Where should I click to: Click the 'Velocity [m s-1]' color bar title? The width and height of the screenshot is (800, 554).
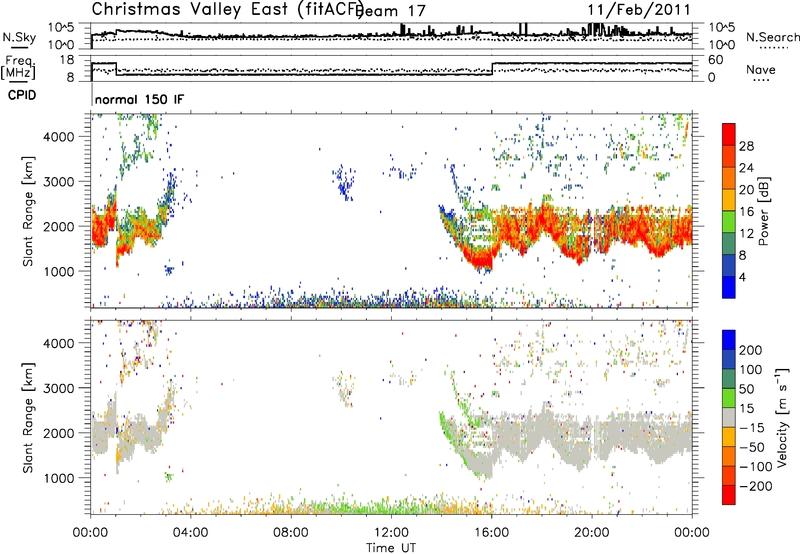(x=782, y=417)
